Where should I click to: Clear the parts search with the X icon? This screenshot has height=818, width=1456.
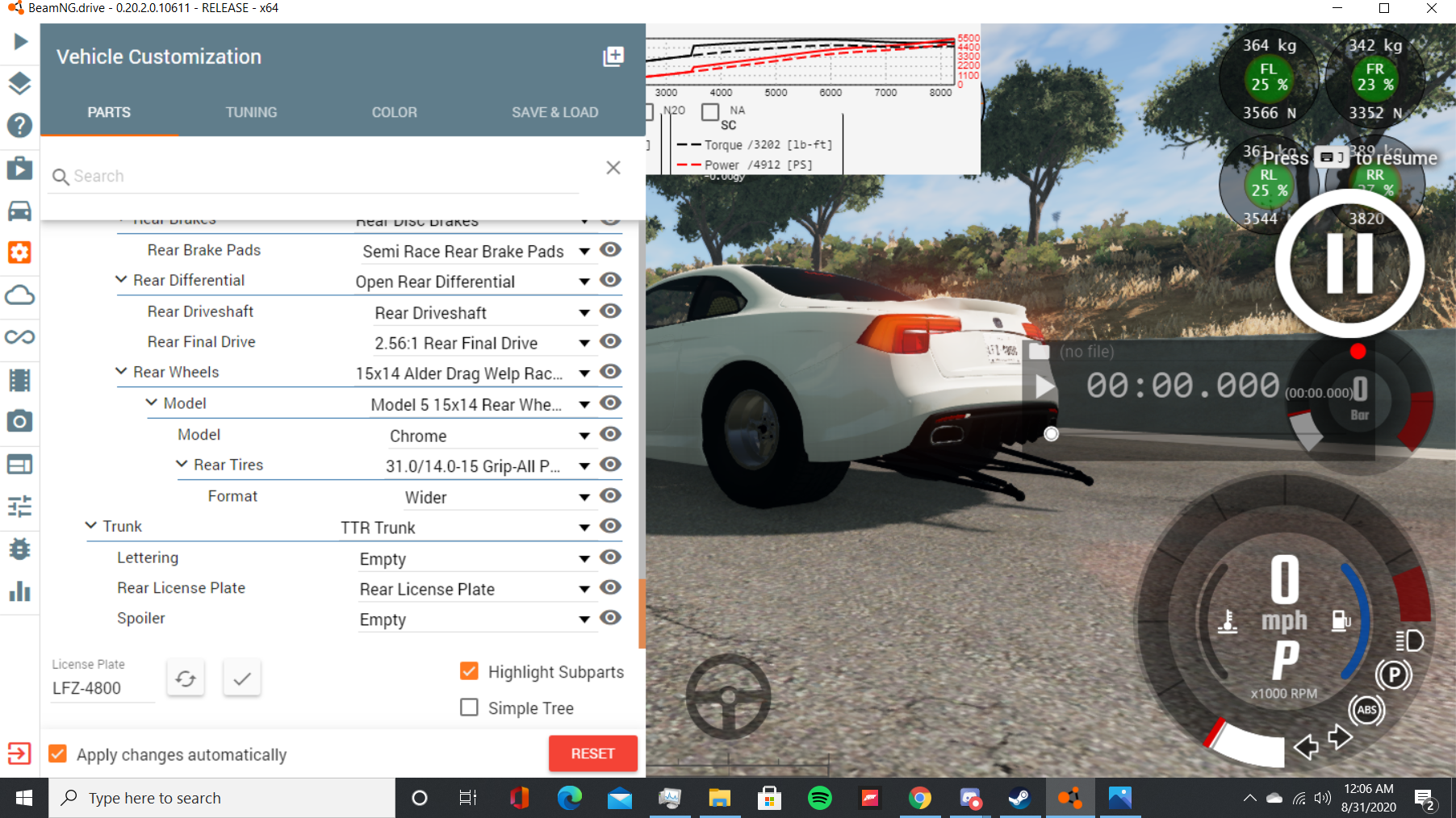[x=613, y=167]
